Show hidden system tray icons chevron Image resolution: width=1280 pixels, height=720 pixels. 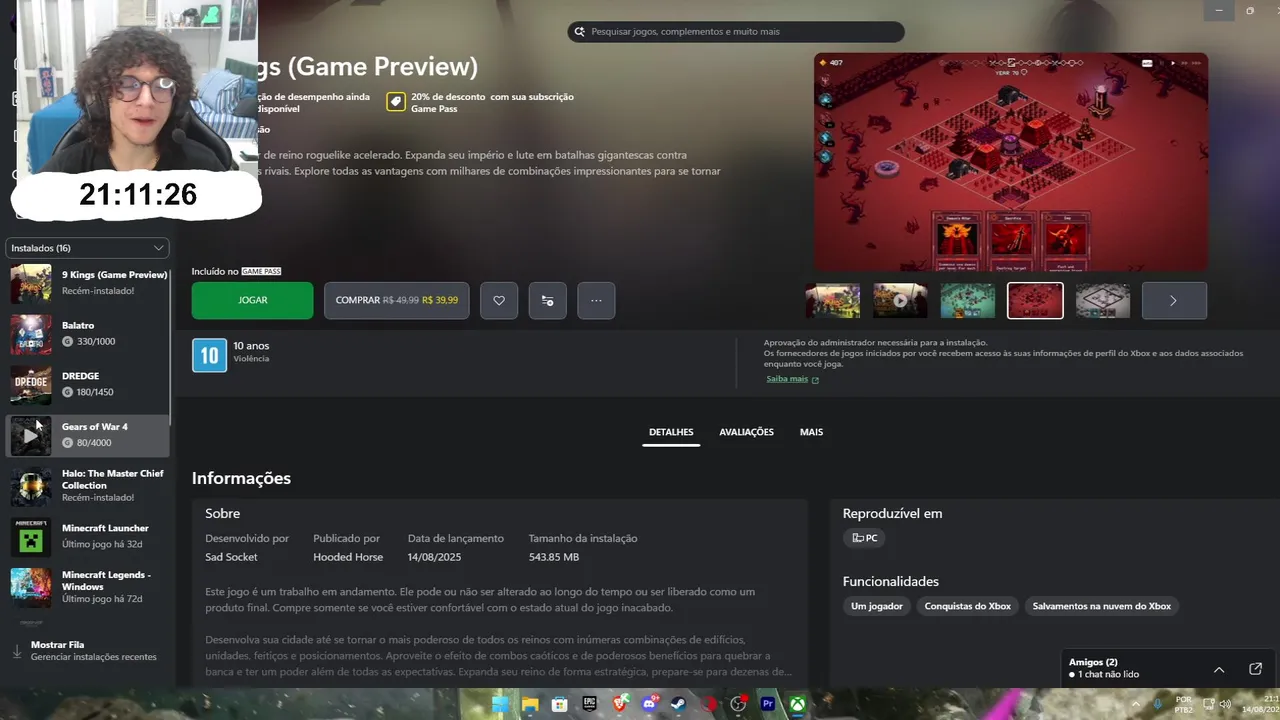pos(1138,704)
